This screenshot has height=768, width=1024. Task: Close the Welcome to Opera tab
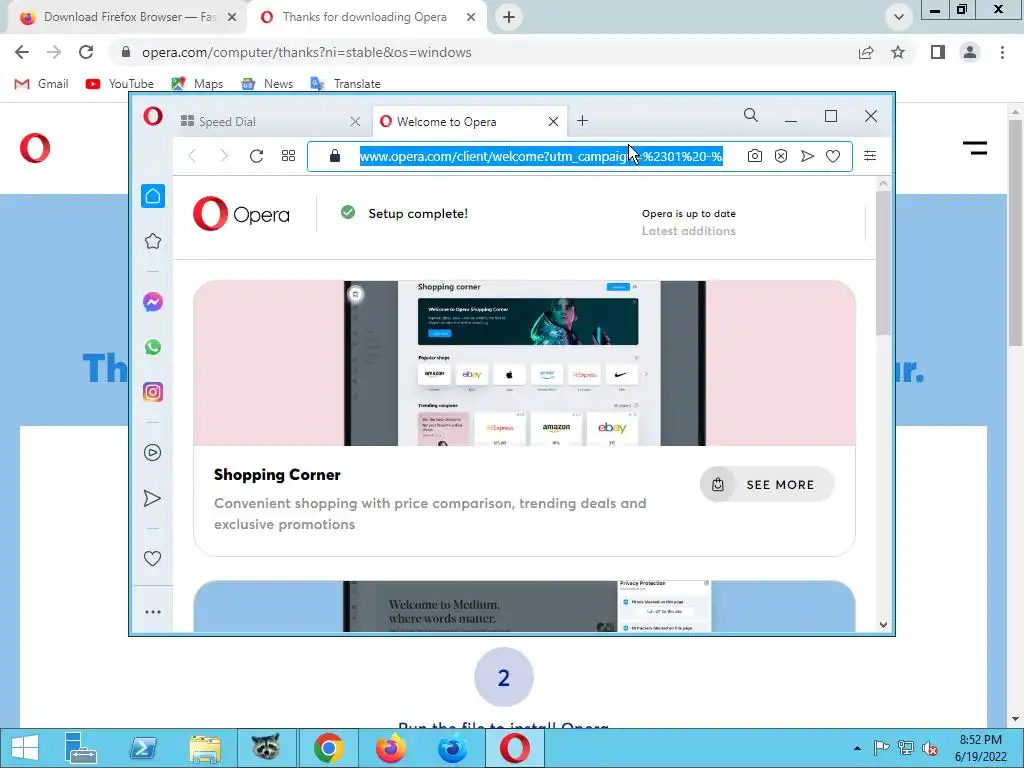(x=553, y=121)
